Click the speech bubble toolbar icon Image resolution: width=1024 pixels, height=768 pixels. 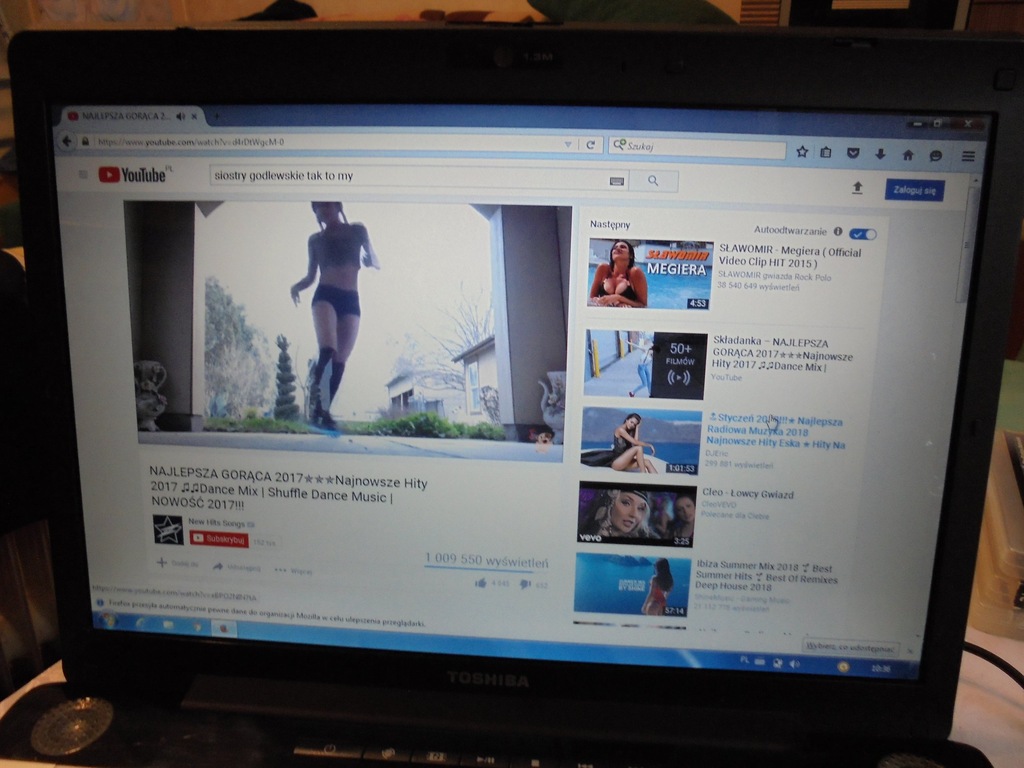[936, 155]
